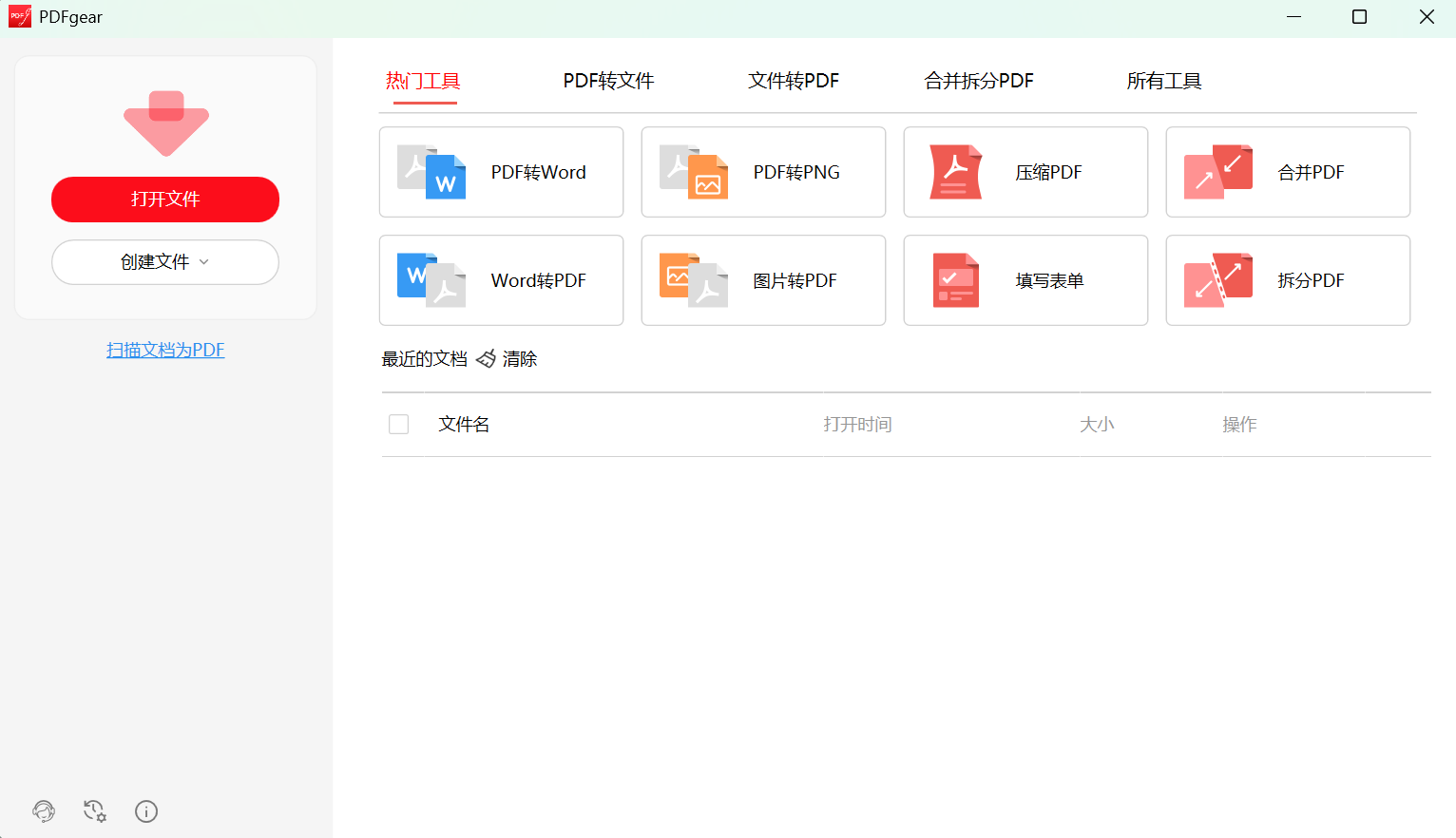The image size is (1456, 838).
Task: Open customer support via the headset icon
Action: 43,811
